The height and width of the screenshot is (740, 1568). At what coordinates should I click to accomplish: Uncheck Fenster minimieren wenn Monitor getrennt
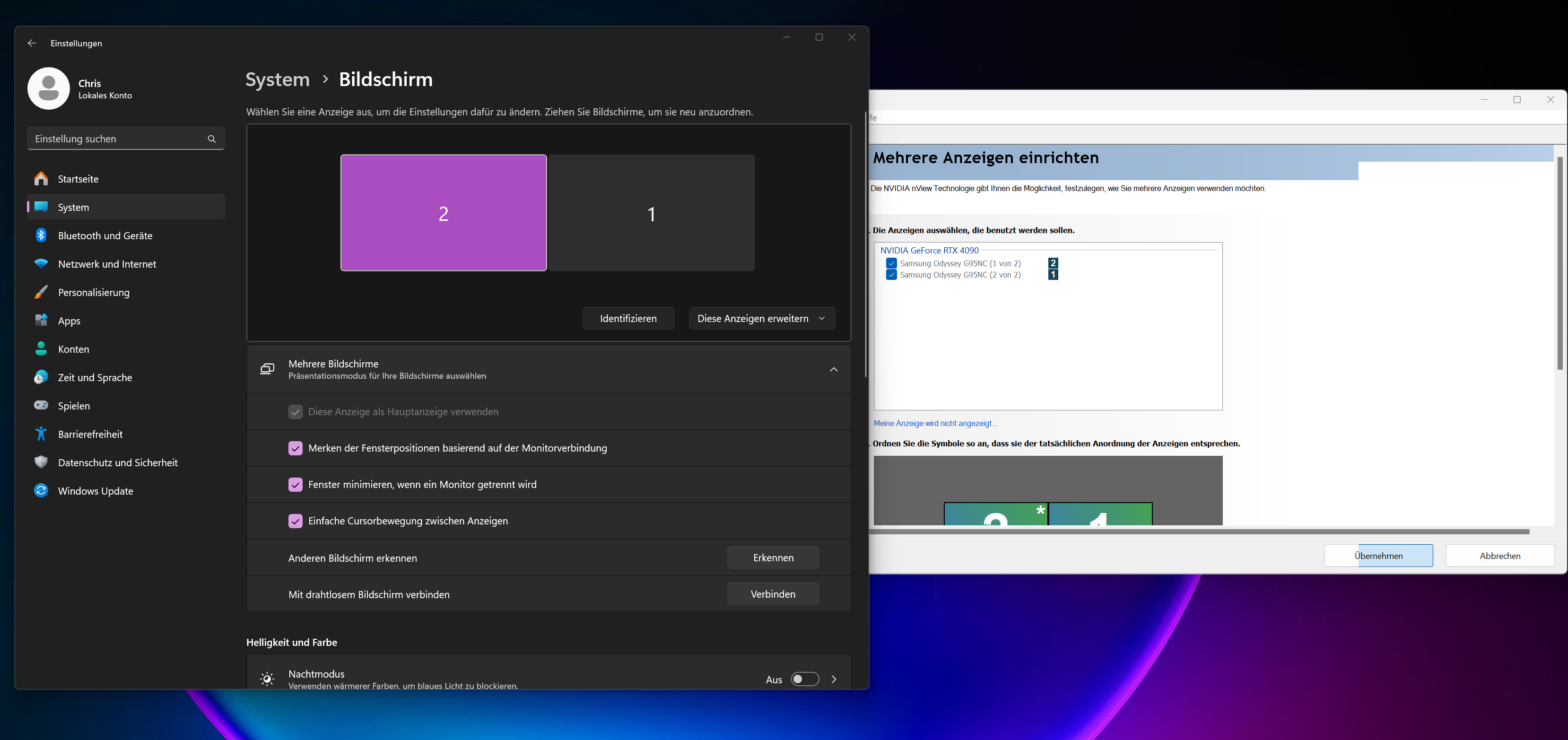pyautogui.click(x=295, y=484)
